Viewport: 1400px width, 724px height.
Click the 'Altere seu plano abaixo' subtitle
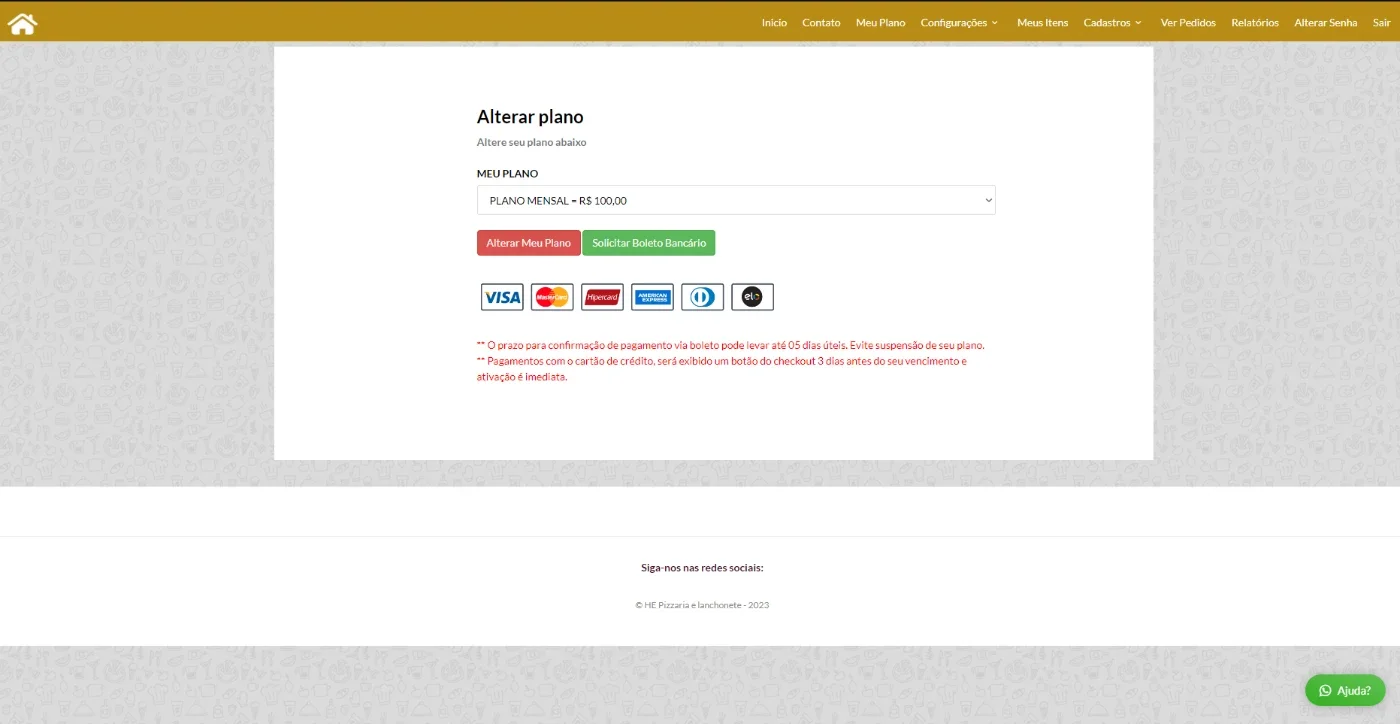(x=531, y=142)
